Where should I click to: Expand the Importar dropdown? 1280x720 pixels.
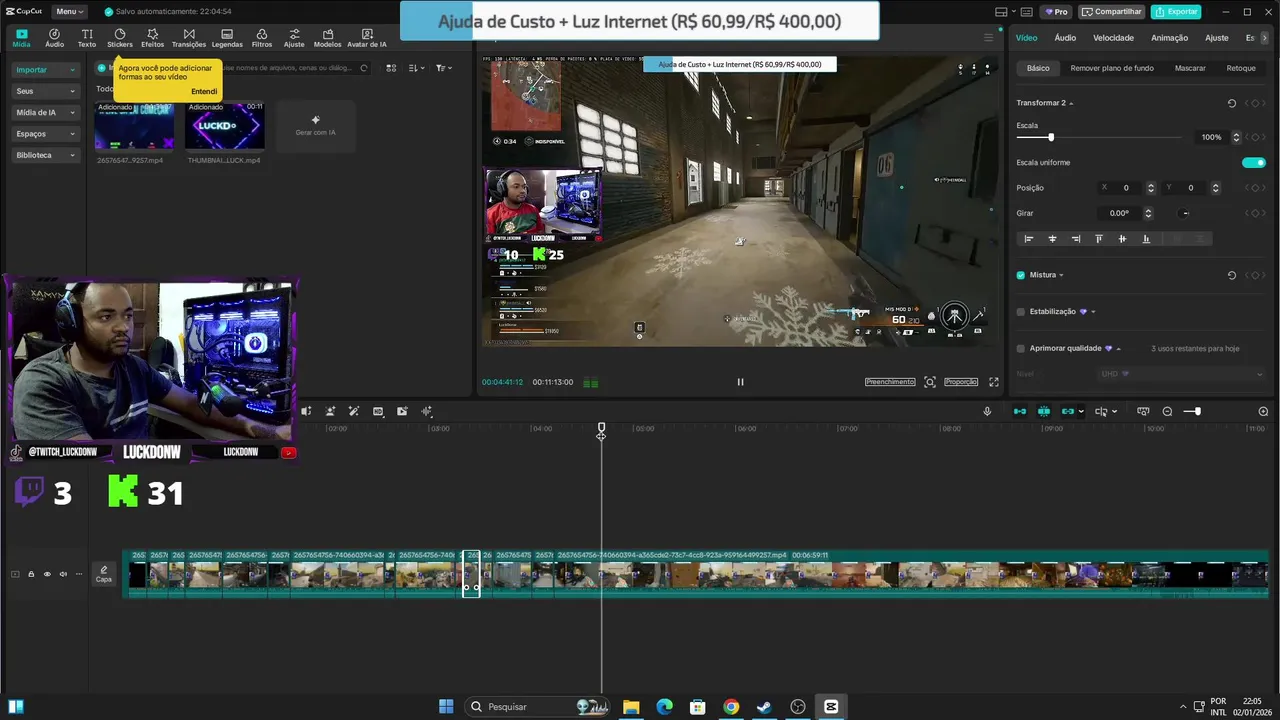click(x=45, y=70)
